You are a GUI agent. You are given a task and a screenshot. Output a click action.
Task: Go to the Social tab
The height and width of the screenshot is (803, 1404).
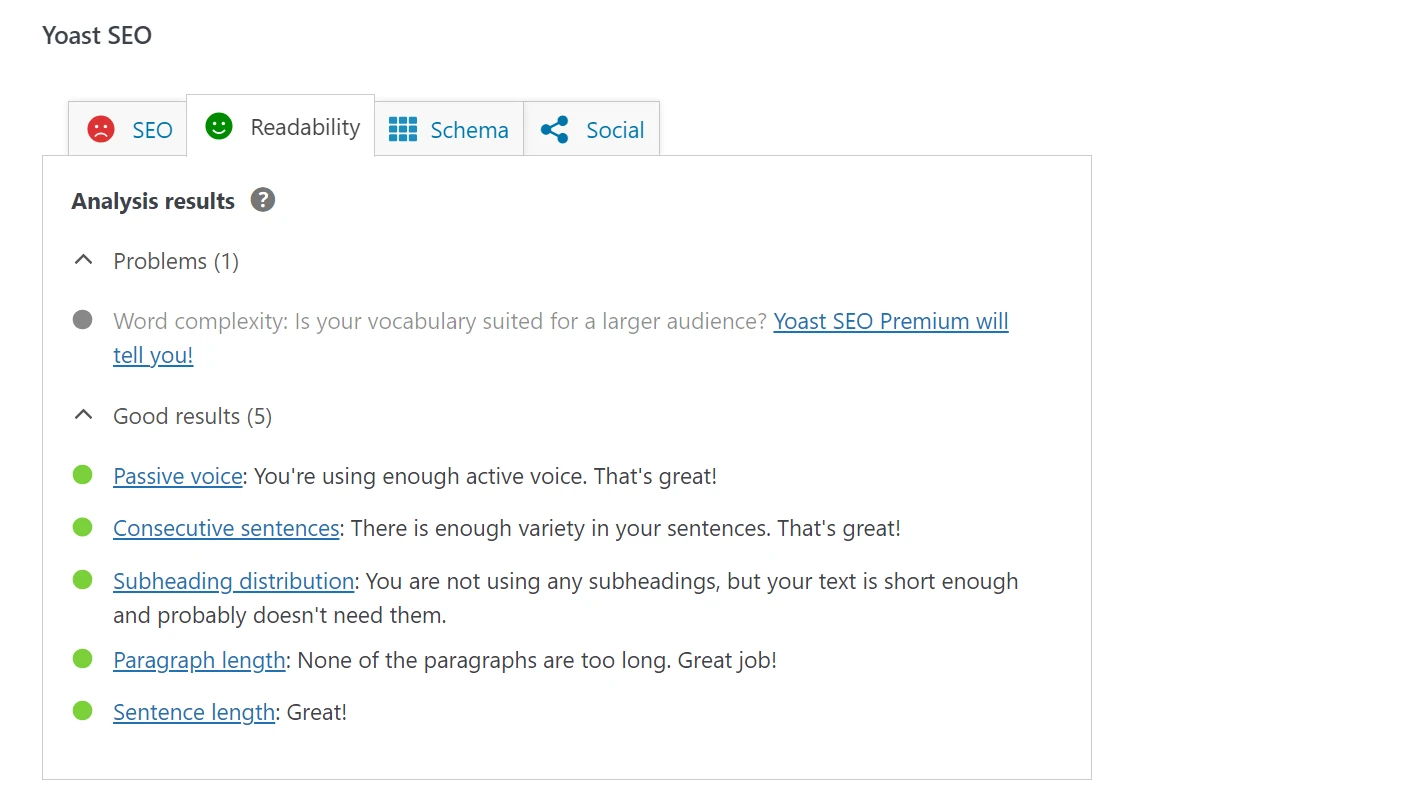coord(615,130)
